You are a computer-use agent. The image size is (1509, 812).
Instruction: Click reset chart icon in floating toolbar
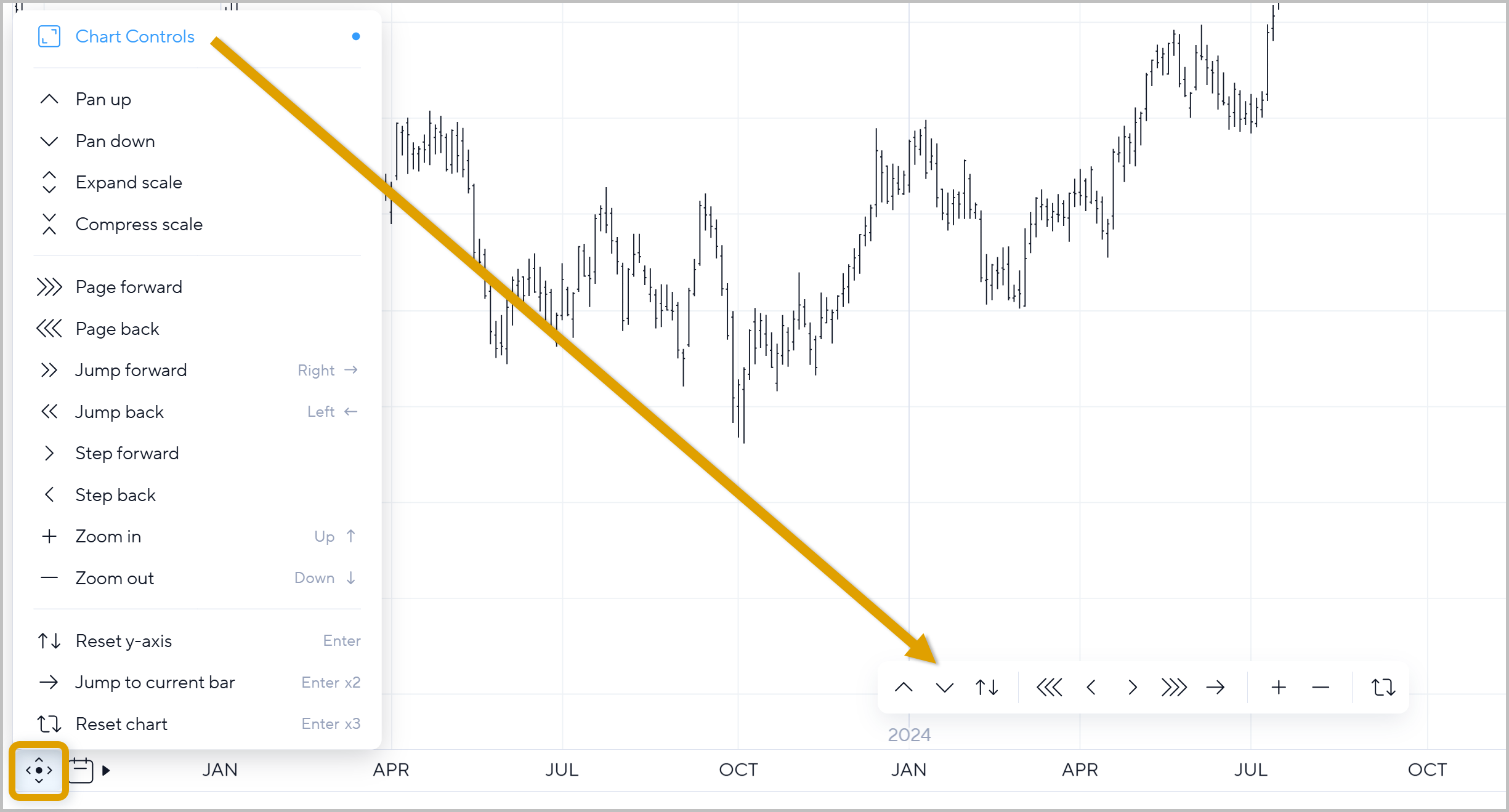pos(1383,687)
